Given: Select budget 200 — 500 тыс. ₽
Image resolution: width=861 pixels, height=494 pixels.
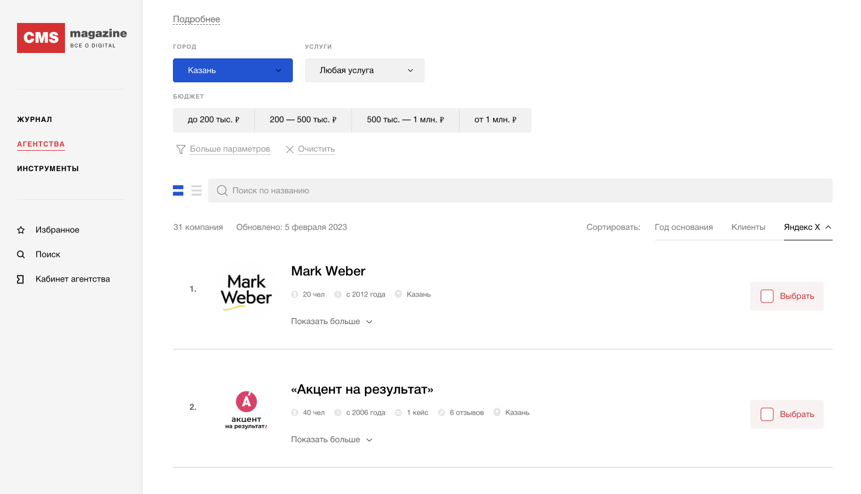Looking at the screenshot, I should pos(303,120).
